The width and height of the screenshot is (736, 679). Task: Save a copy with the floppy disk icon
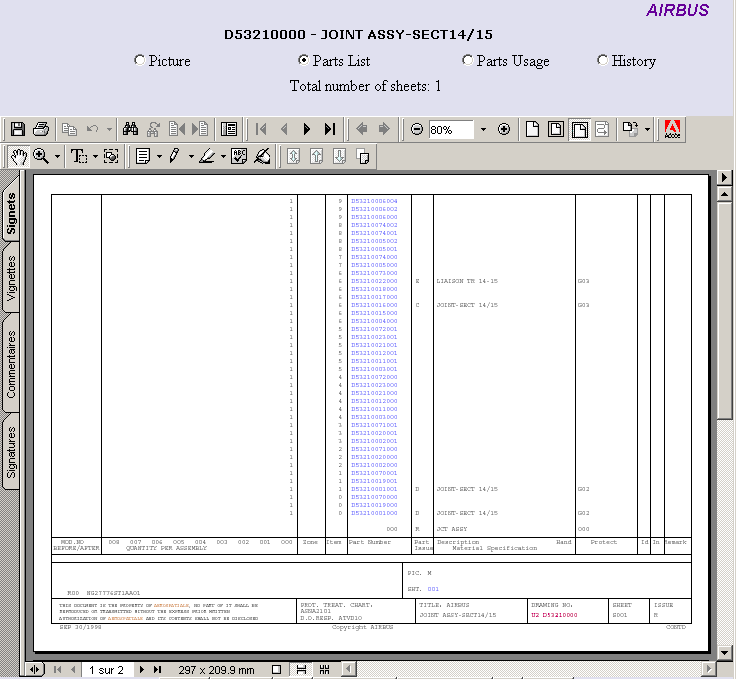point(18,129)
